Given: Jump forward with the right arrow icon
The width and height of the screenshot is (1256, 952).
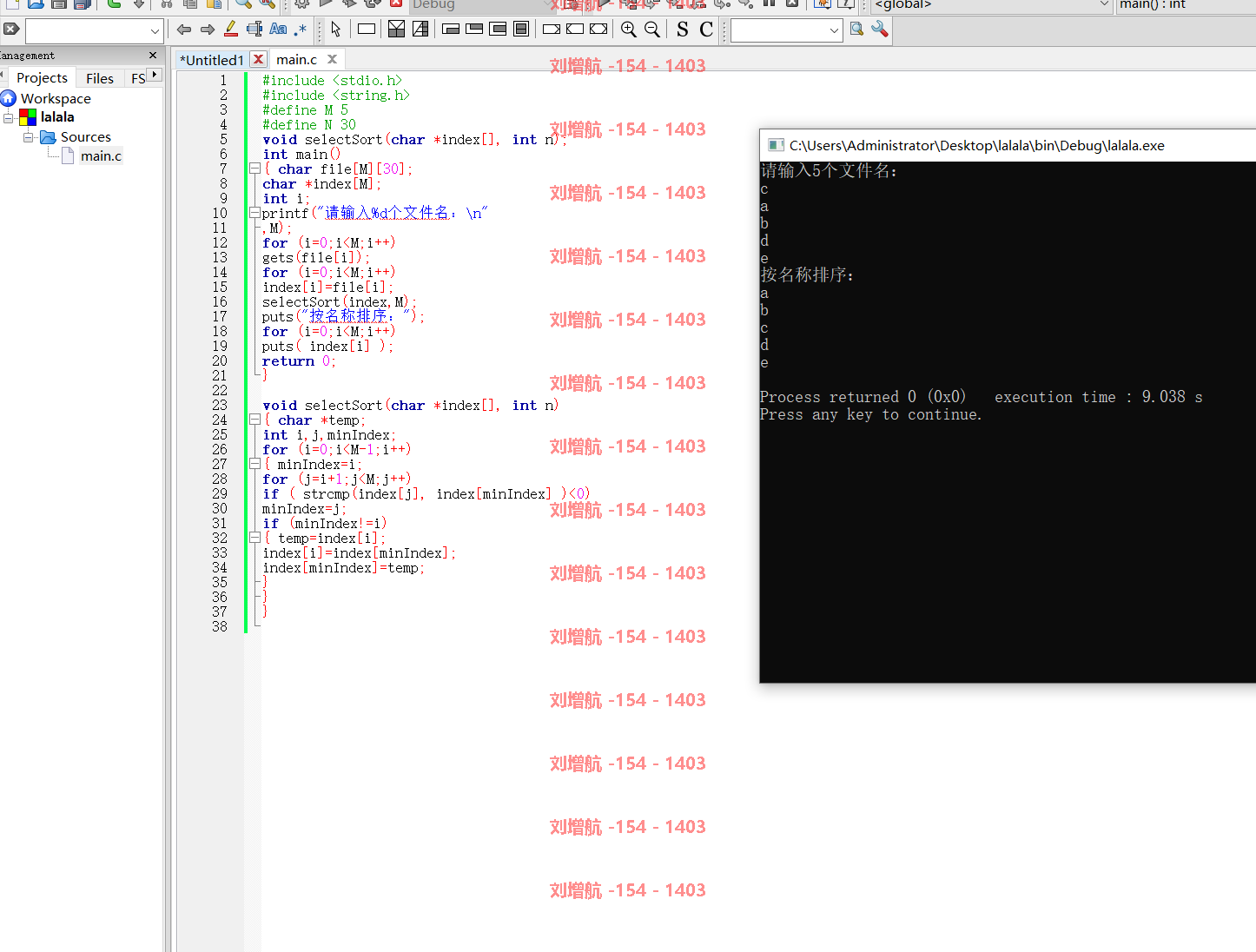Looking at the screenshot, I should point(207,30).
